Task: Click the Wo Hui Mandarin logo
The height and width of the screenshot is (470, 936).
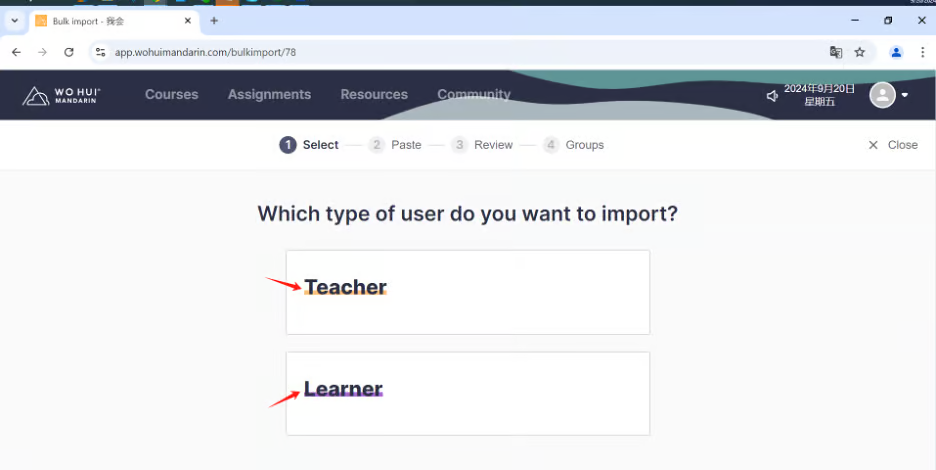Action: [62, 95]
